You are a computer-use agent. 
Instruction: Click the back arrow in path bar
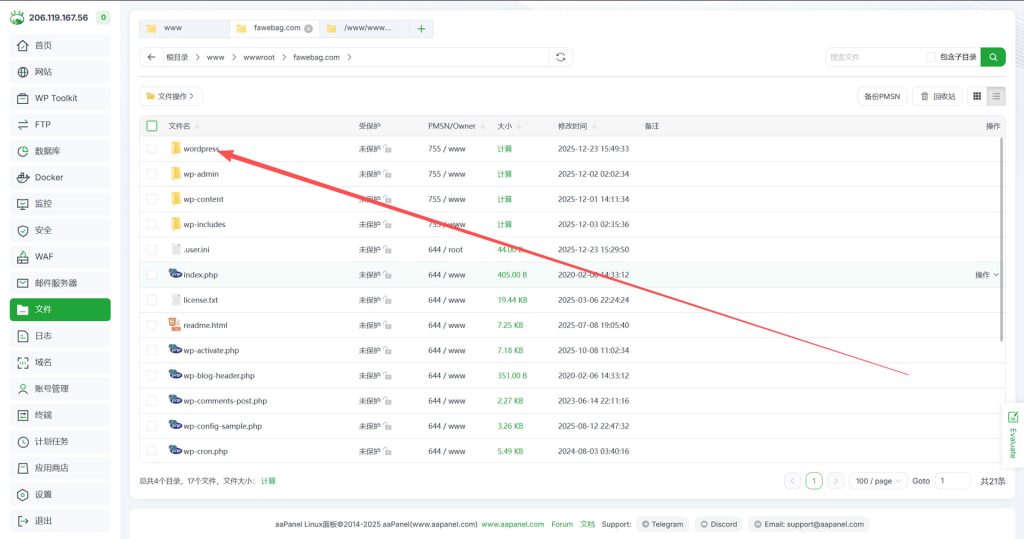tap(151, 57)
